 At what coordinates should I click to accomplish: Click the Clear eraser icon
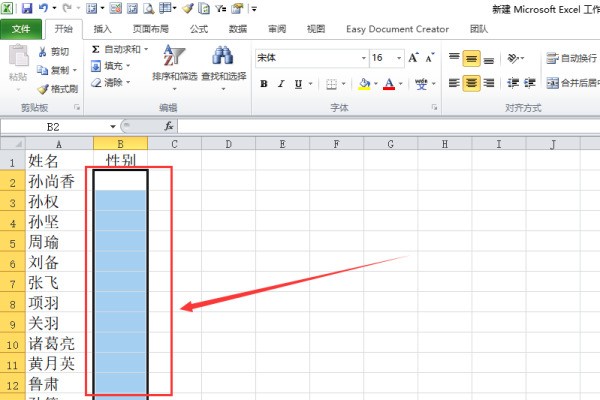click(95, 82)
